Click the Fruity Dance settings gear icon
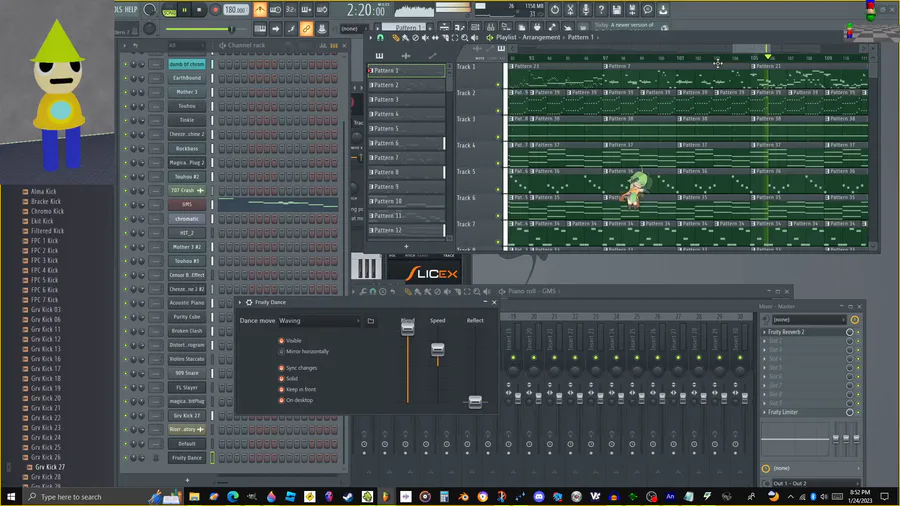 249,302
